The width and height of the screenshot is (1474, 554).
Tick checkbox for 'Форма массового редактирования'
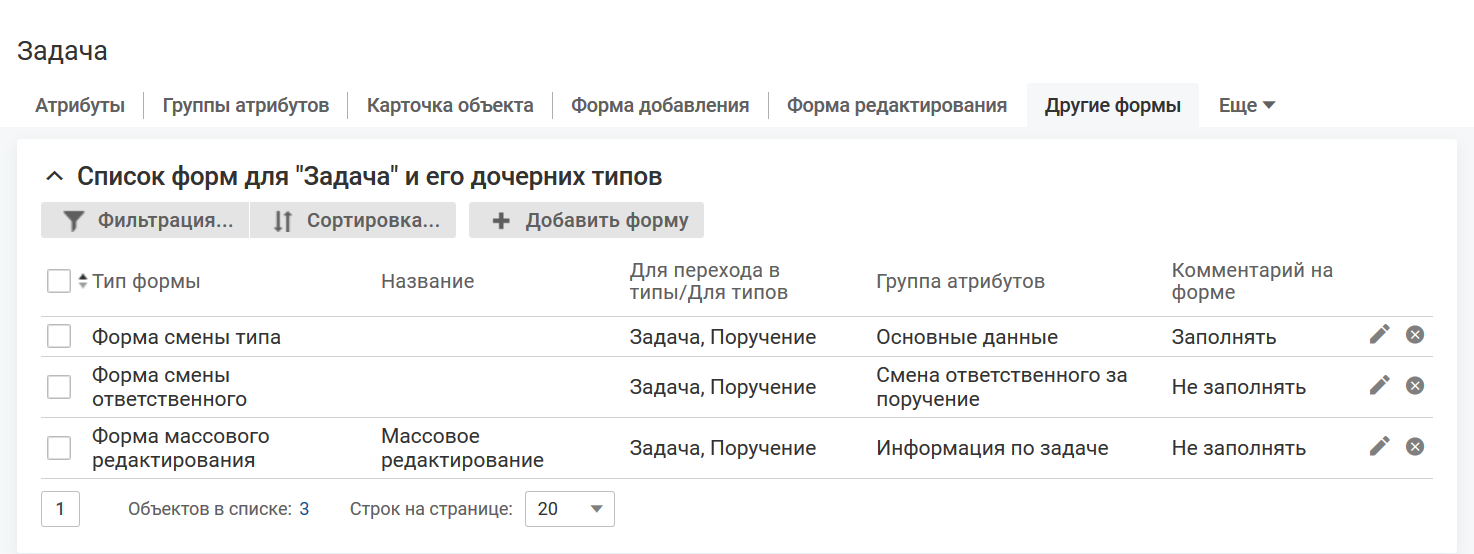point(59,448)
